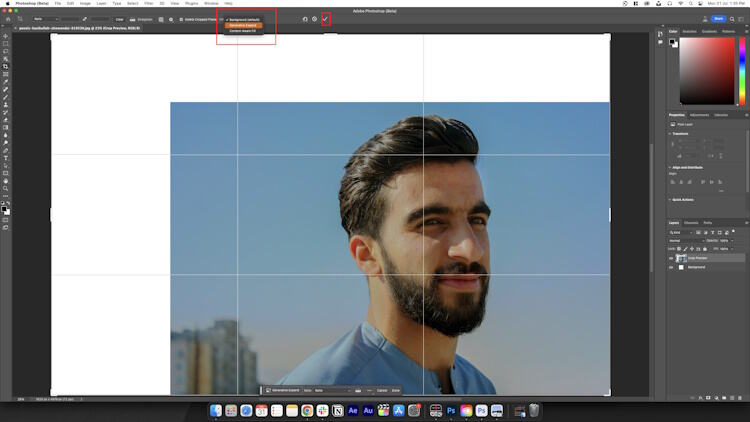Click the reset crop icon

[x=305, y=18]
